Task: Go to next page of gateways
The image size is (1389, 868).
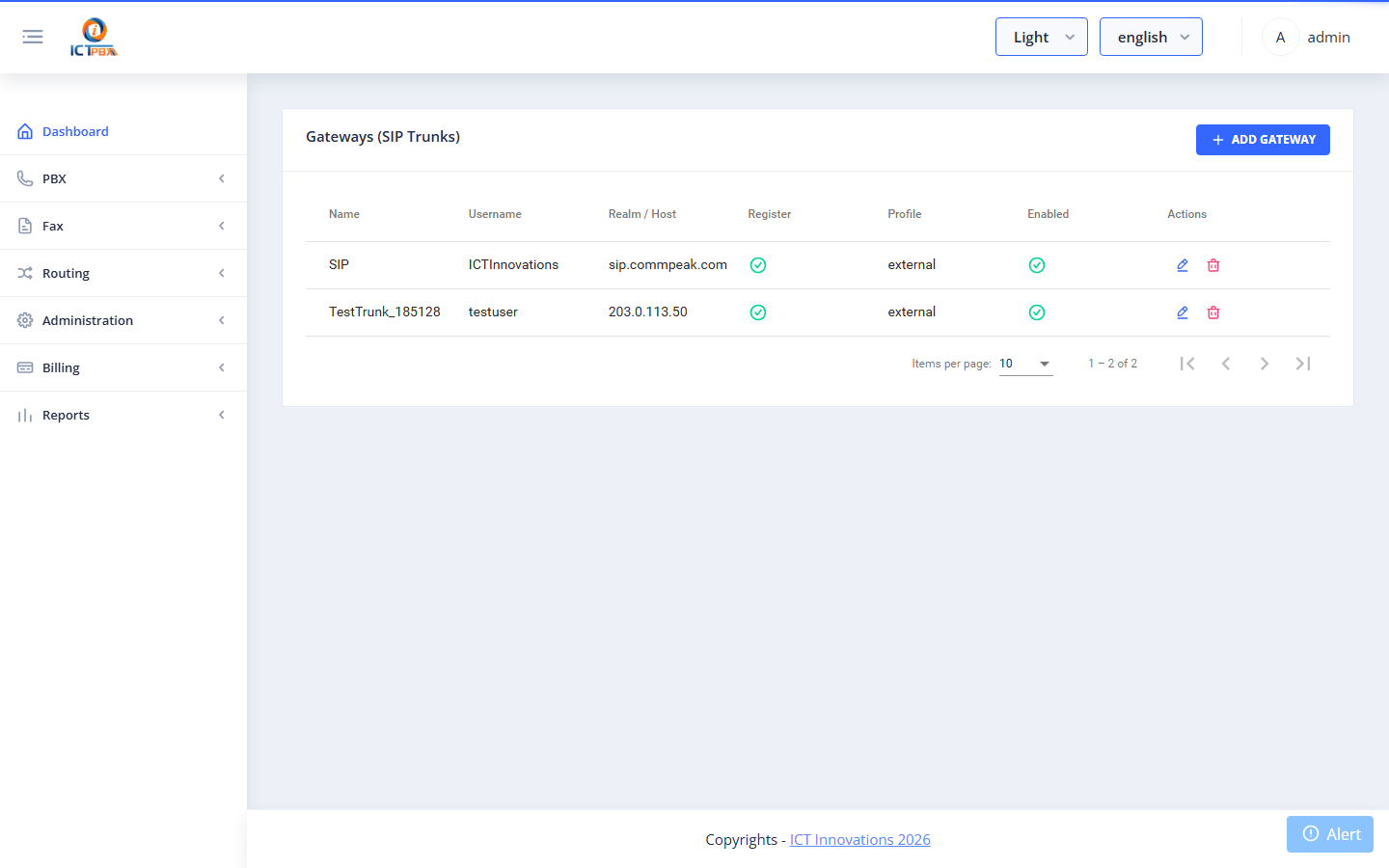Action: pos(1265,364)
